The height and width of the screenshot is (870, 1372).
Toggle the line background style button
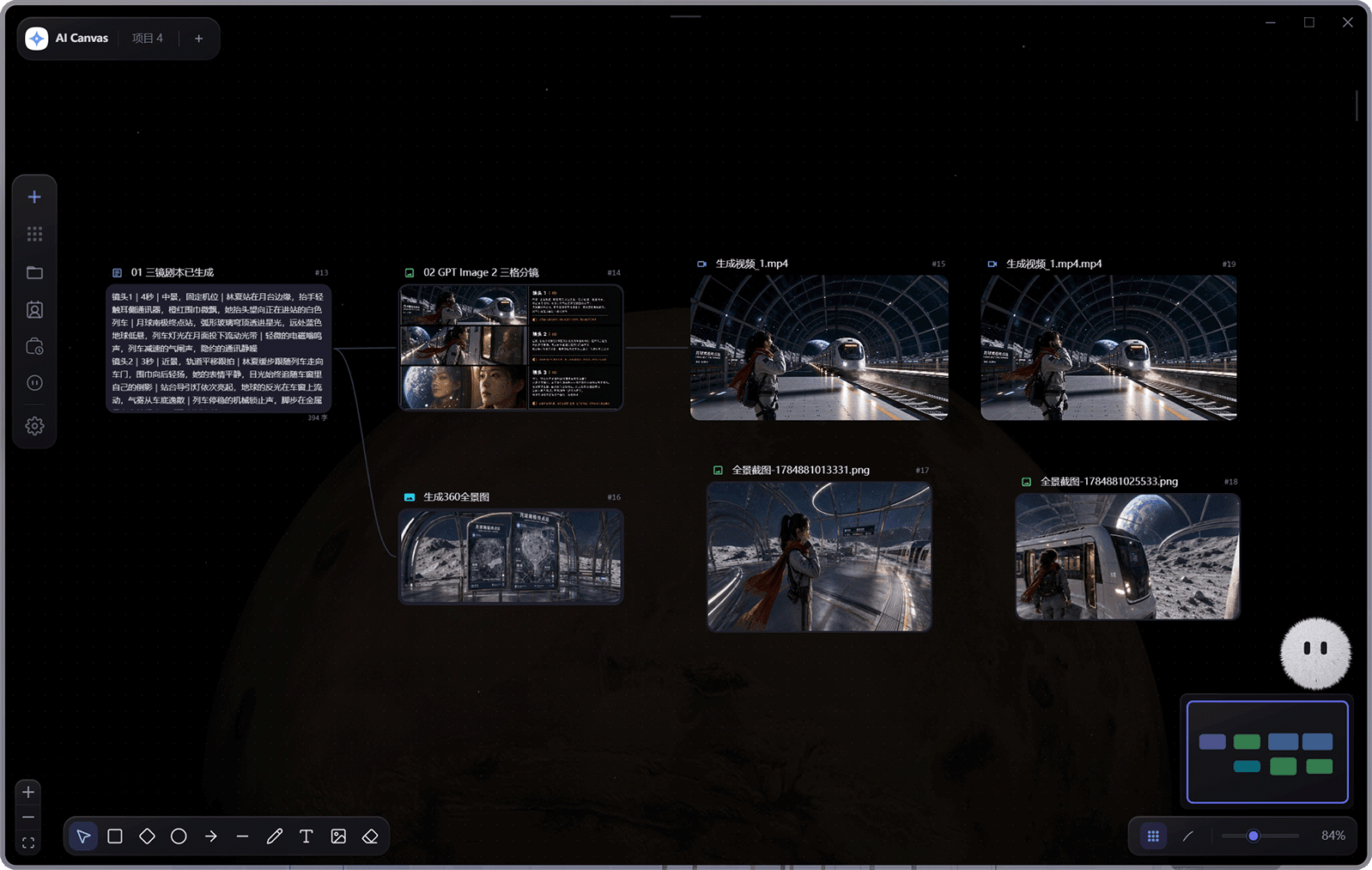pyautogui.click(x=1188, y=836)
